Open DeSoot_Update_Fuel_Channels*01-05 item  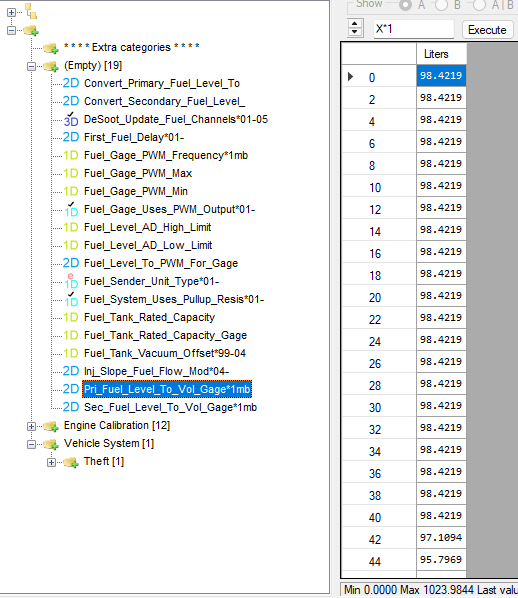176,119
